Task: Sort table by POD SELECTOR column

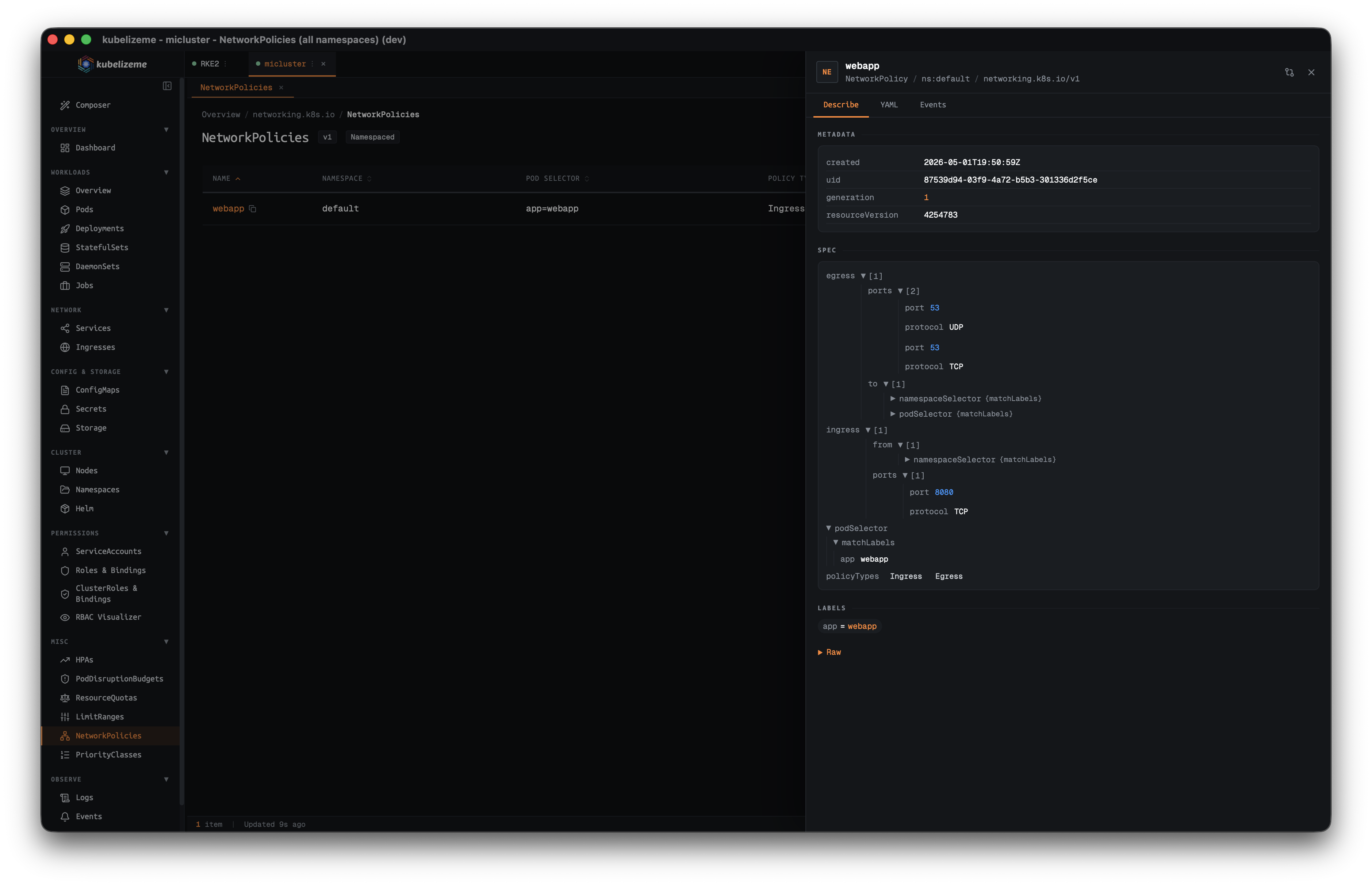Action: (557, 178)
